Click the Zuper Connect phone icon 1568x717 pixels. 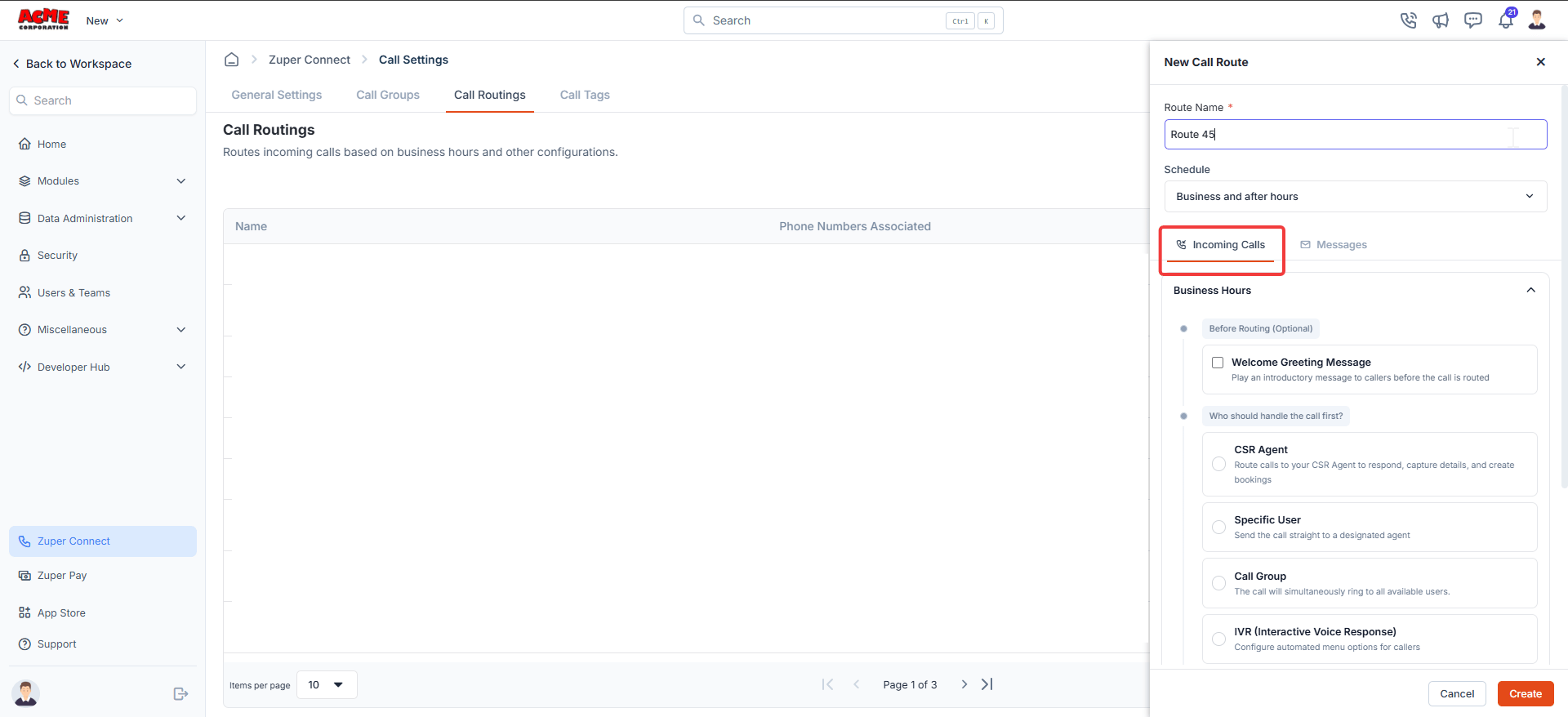coord(24,541)
